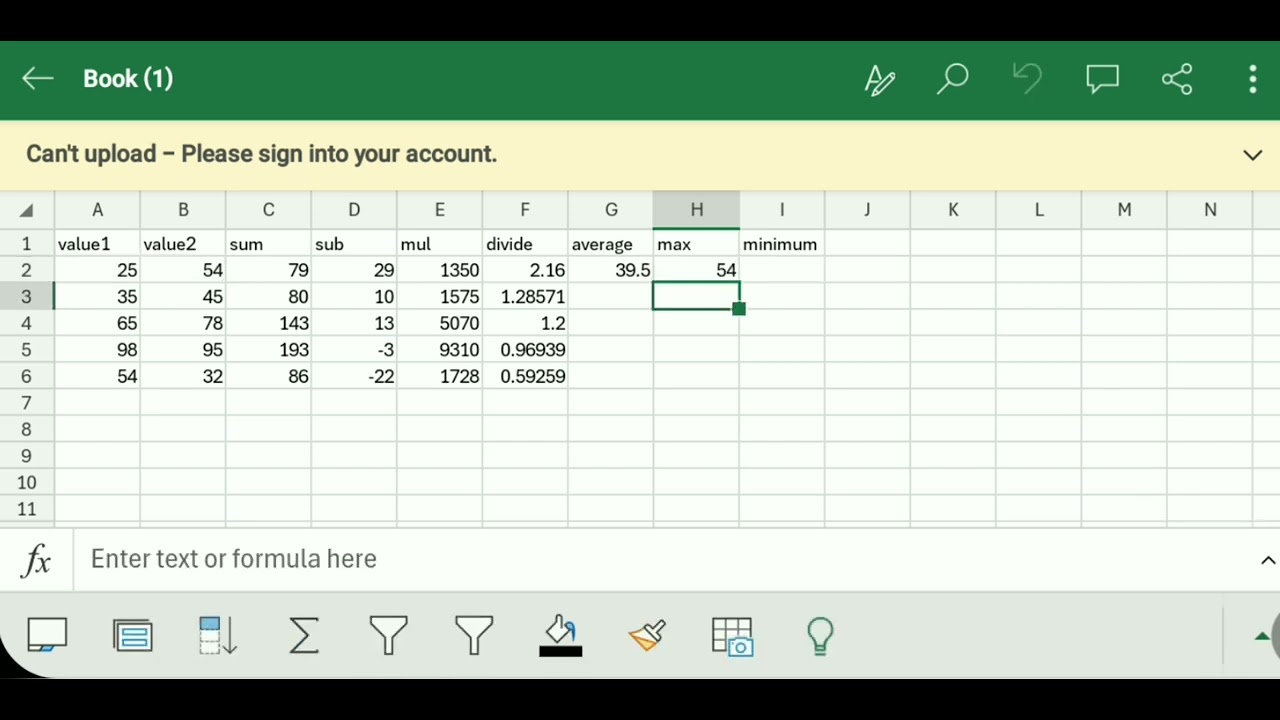This screenshot has height=720, width=1280.
Task: Select column H header
Action: (696, 210)
